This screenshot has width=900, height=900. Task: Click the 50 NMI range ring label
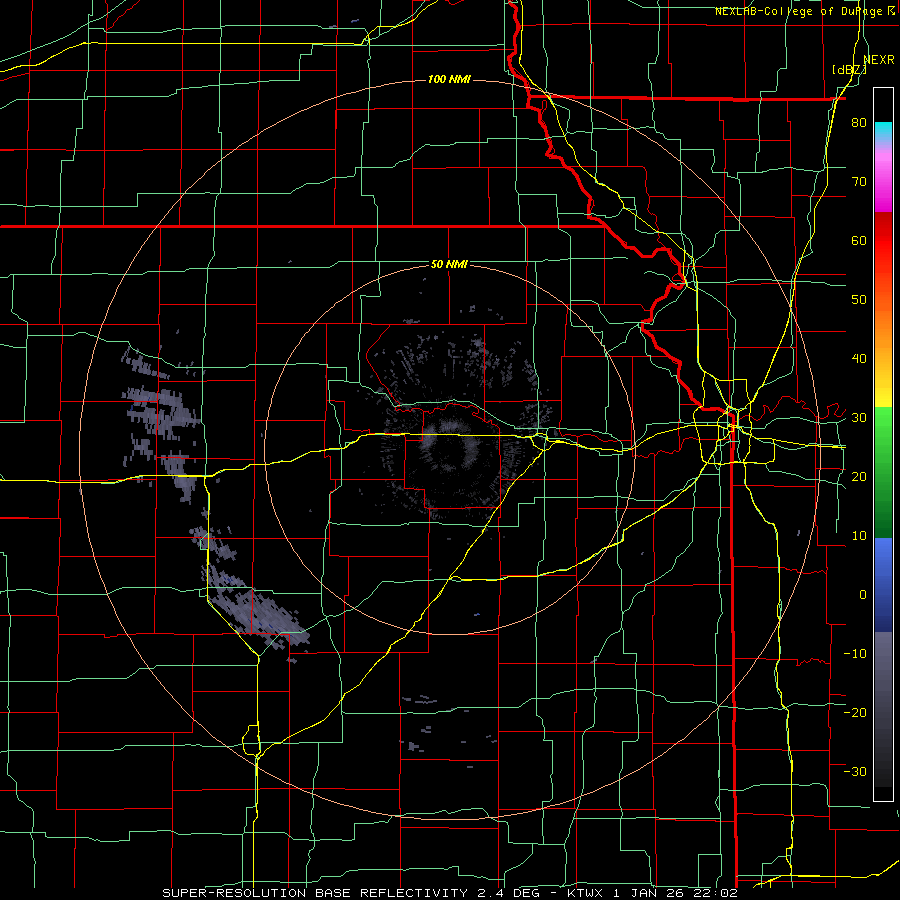[449, 265]
